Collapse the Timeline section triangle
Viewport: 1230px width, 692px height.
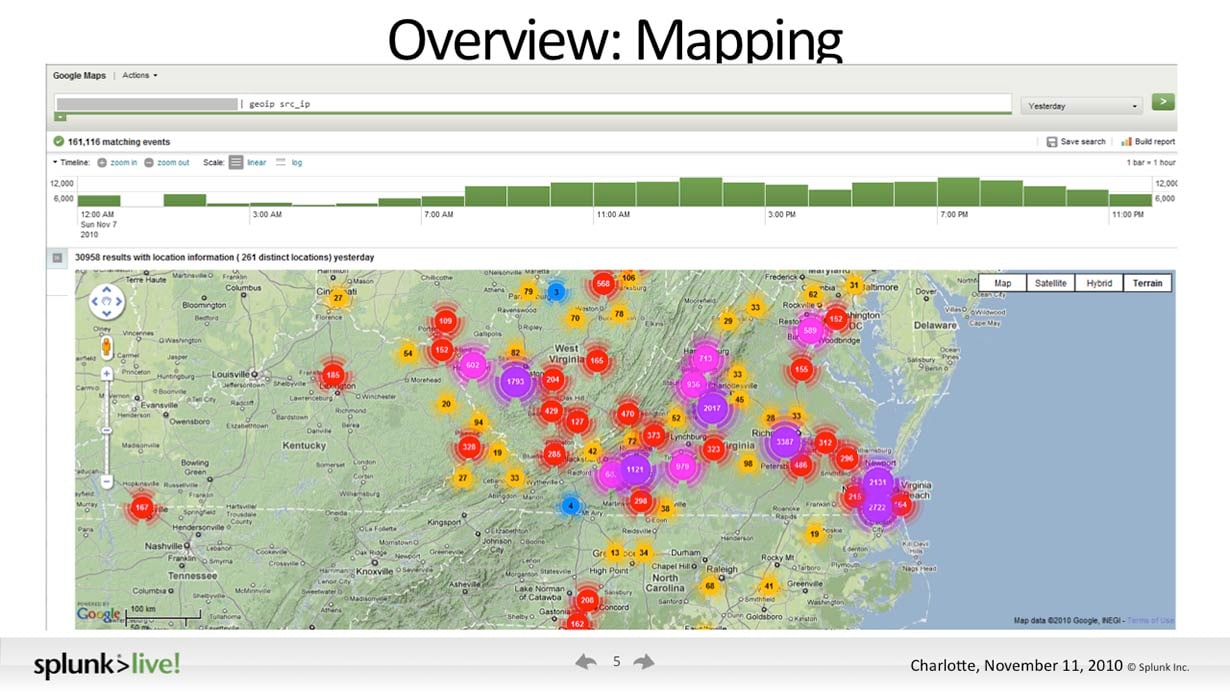55,162
